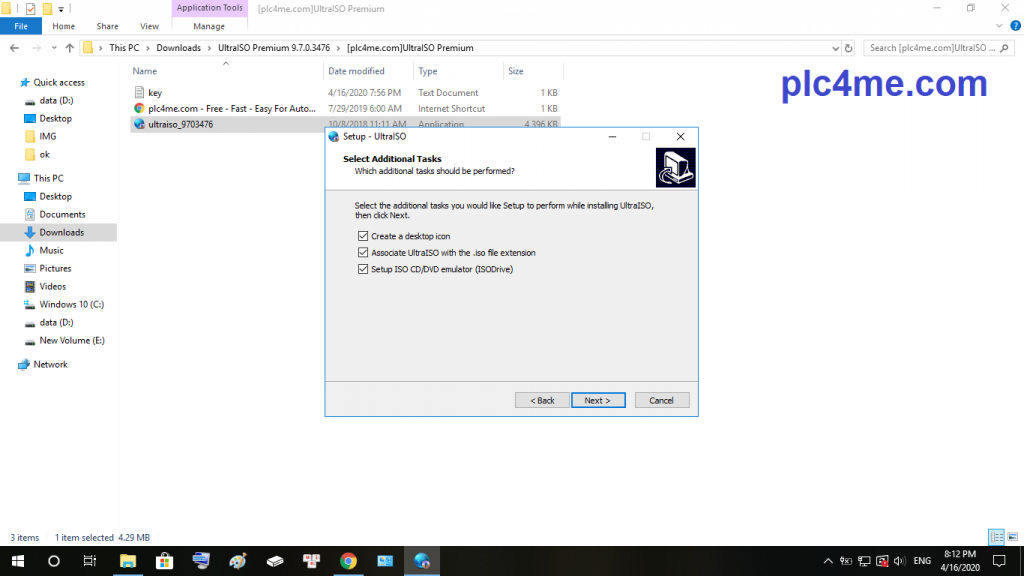This screenshot has height=576, width=1024.
Task: Select This PC in navigation pane
Action: (48, 178)
